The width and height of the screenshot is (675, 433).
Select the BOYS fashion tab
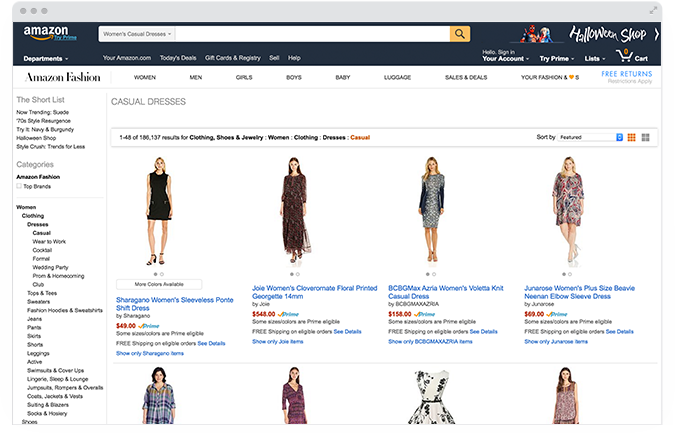pos(294,77)
